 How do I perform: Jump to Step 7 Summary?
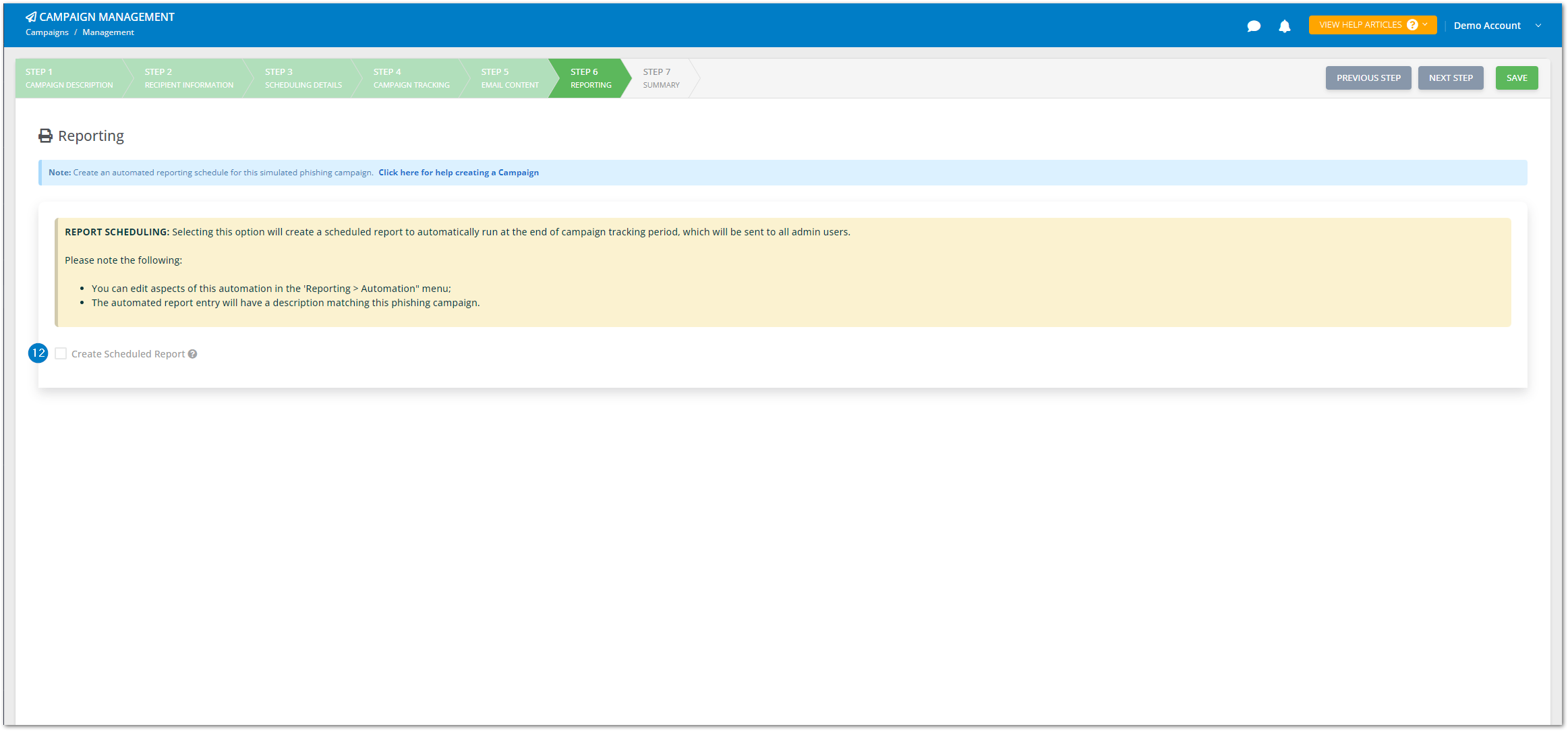[661, 78]
